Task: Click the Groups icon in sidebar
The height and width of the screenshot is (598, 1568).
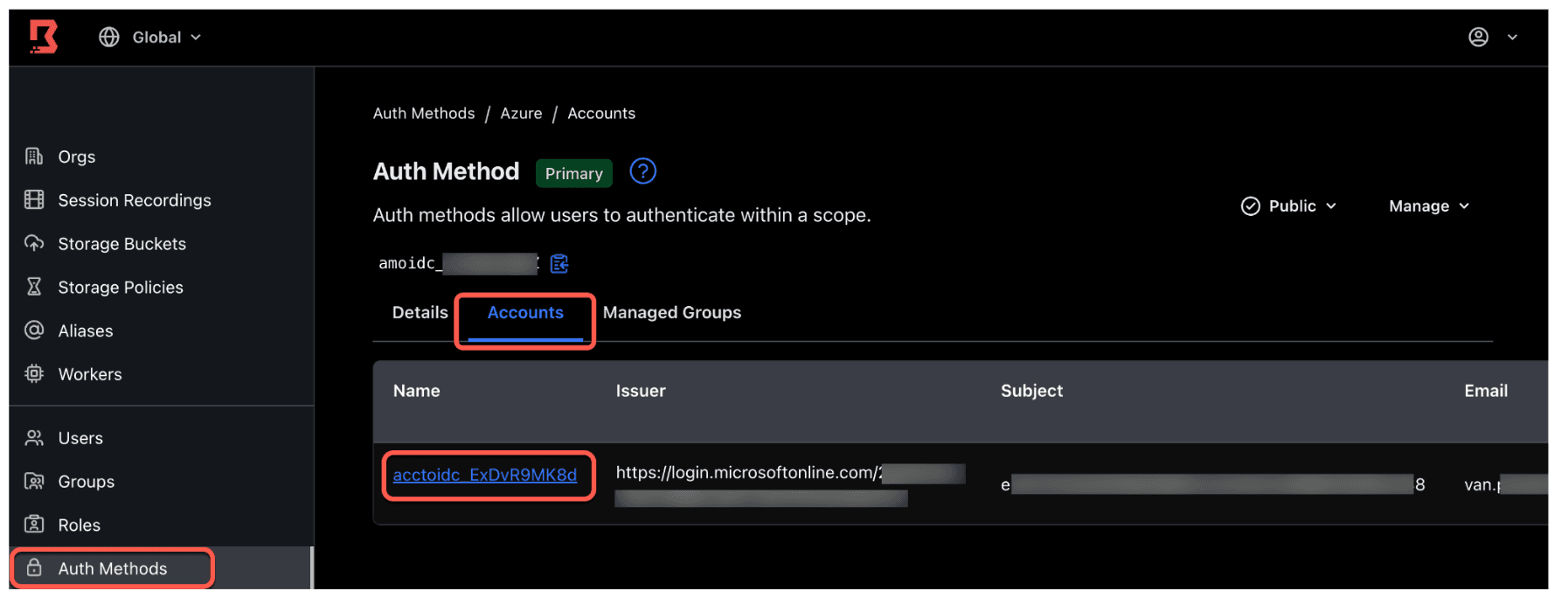Action: (34, 482)
